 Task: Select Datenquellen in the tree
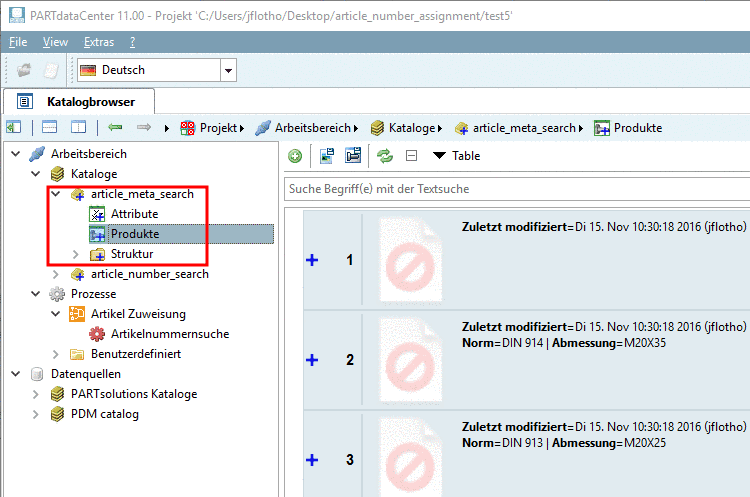86,374
